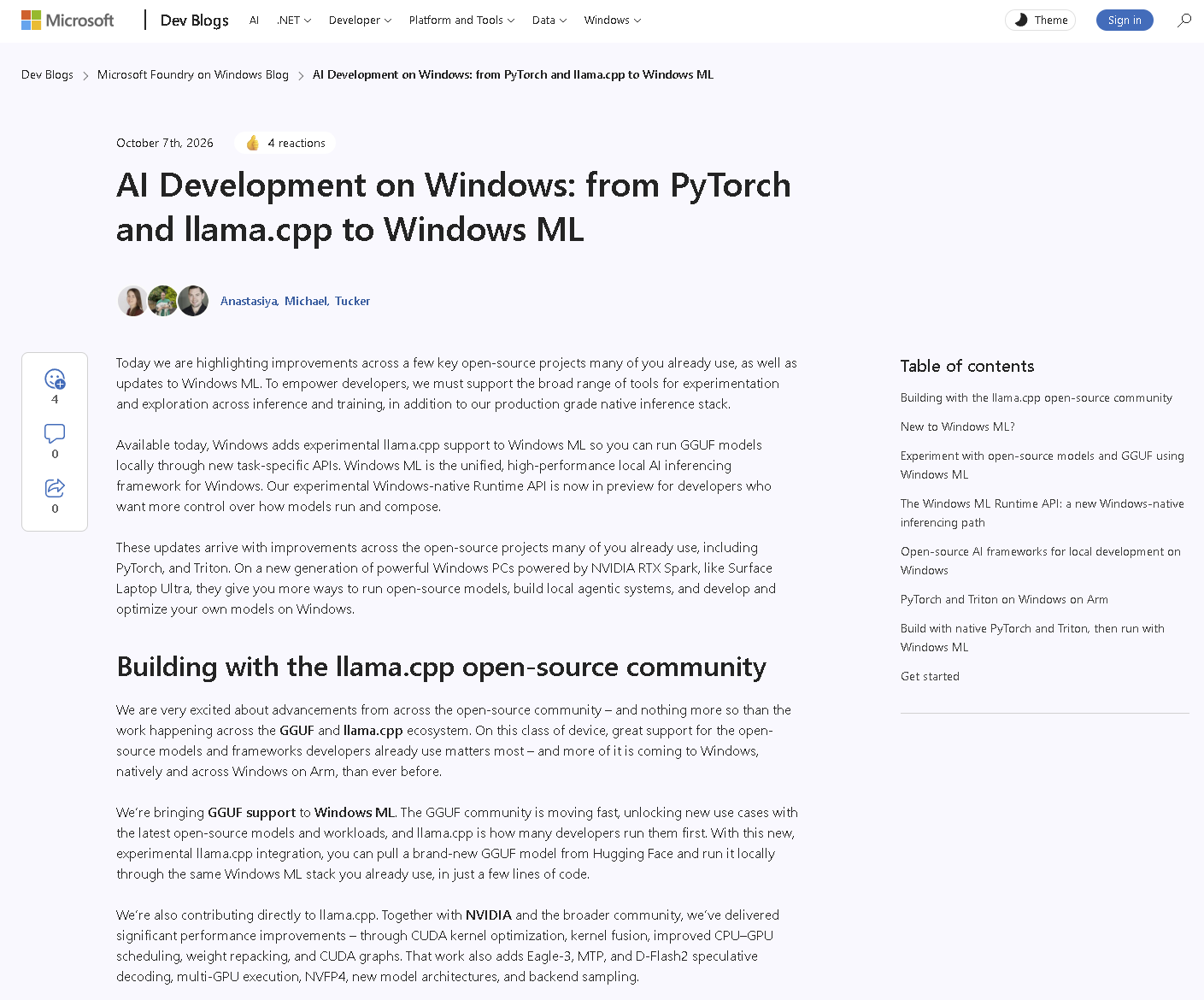Screen dimensions: 1204x1000
Task: Jump to 'The Windows ML Runtime API' section
Action: coord(1042,514)
